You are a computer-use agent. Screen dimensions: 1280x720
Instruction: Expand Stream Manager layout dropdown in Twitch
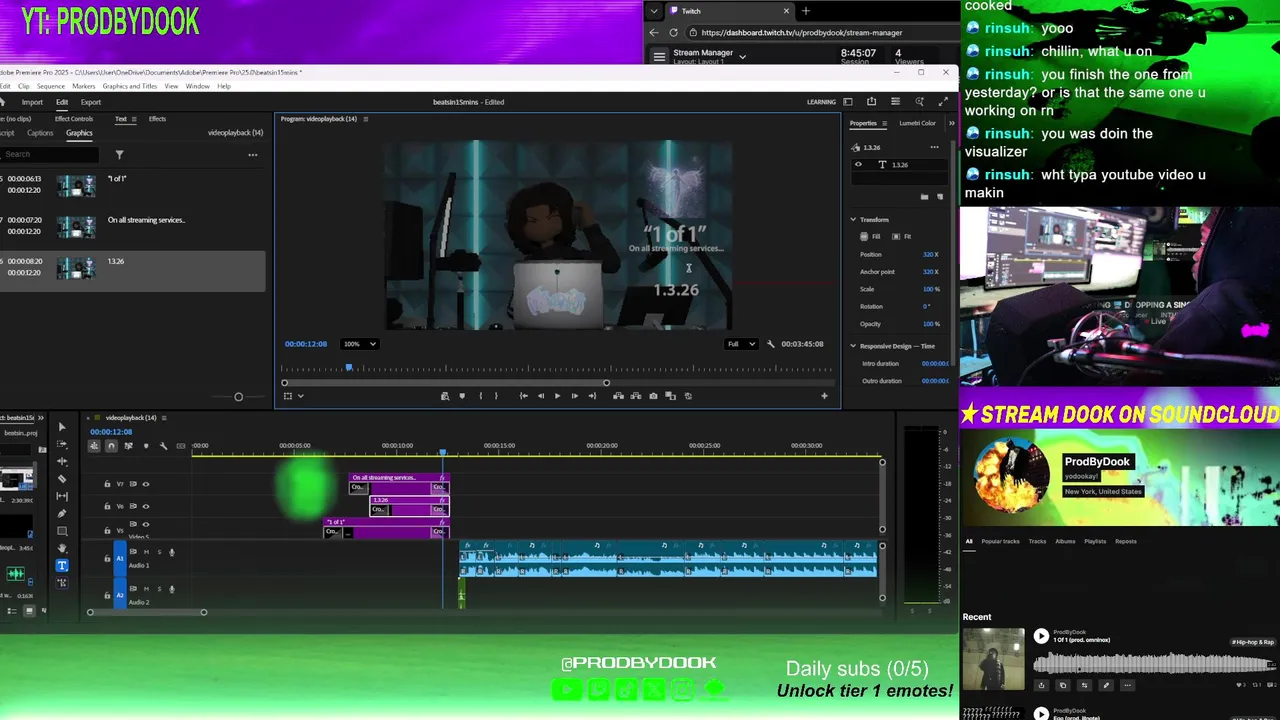click(x=742, y=57)
